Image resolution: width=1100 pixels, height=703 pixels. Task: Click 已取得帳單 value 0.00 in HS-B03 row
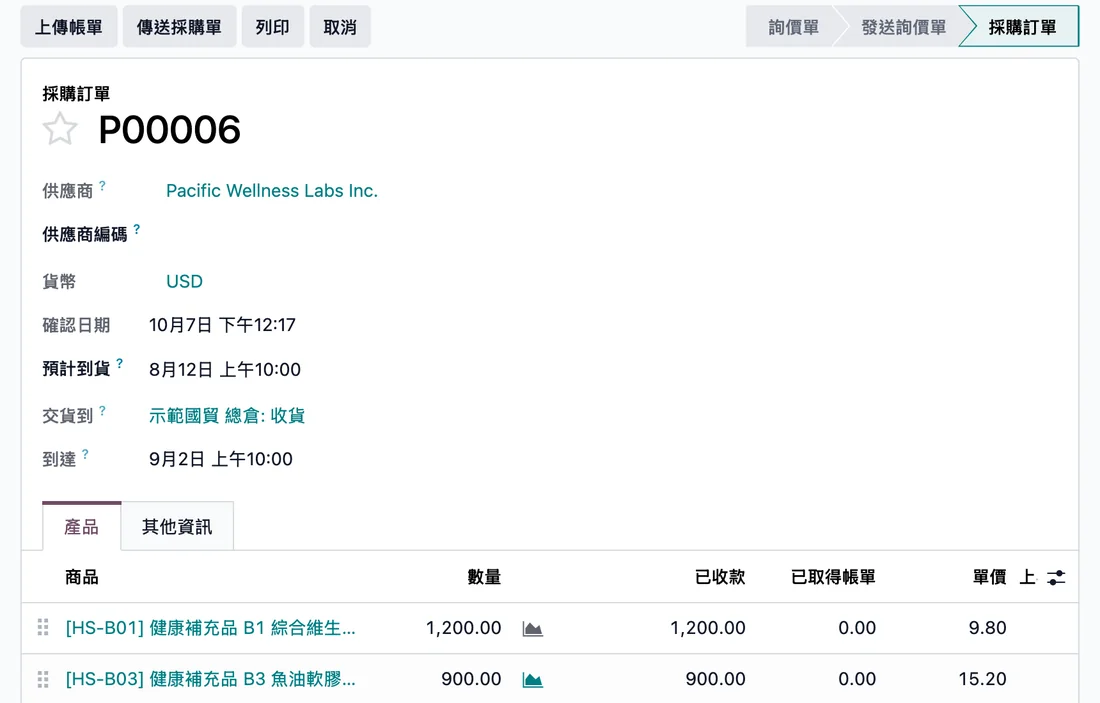point(857,679)
